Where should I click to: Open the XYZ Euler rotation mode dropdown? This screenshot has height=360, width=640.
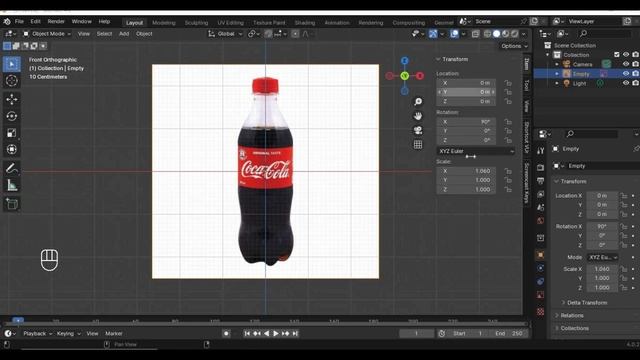476,151
